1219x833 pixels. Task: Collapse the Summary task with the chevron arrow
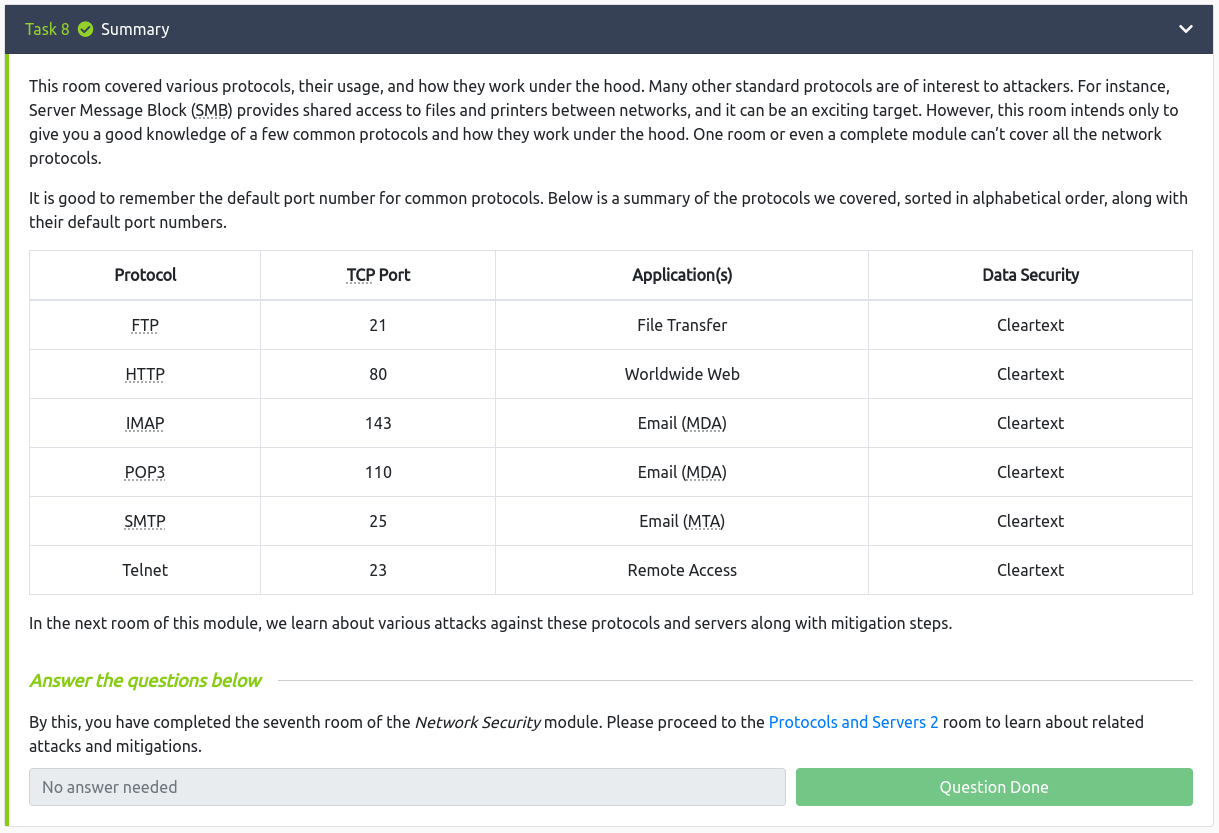(1185, 29)
